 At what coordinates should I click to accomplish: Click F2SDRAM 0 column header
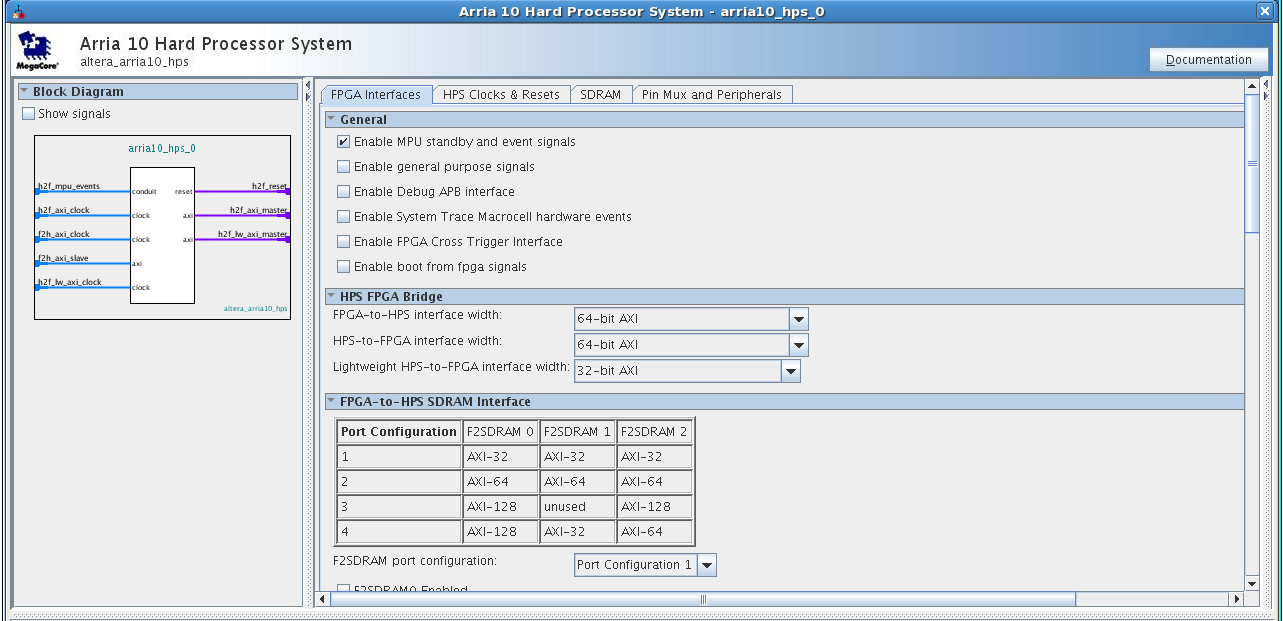[500, 432]
